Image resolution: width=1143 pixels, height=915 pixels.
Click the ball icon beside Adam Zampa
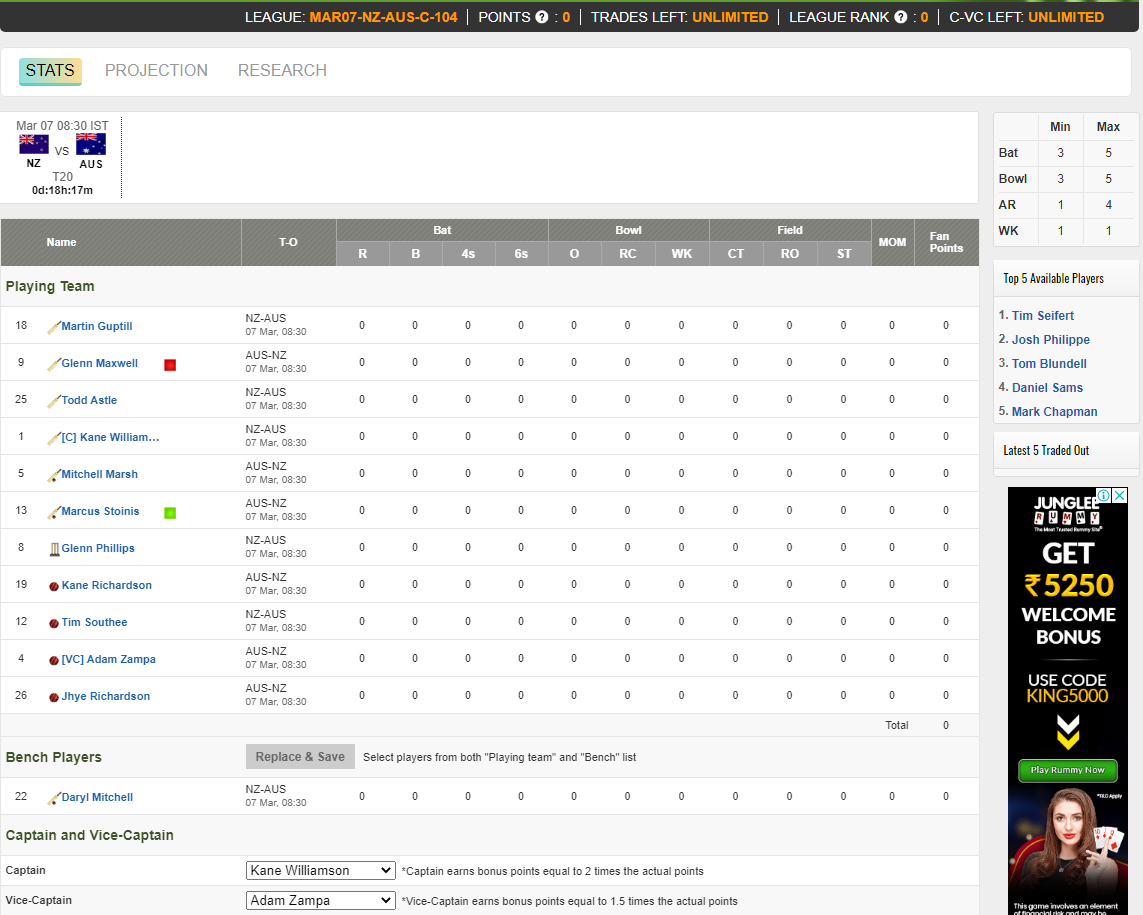pyautogui.click(x=54, y=661)
